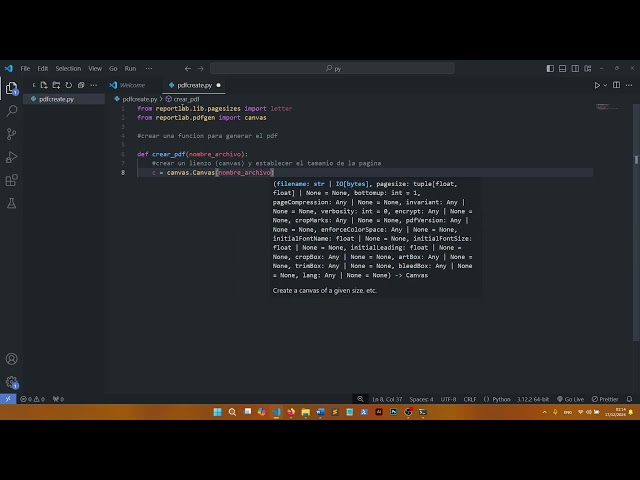The image size is (640, 480).
Task: Open the View menu
Action: click(95, 69)
